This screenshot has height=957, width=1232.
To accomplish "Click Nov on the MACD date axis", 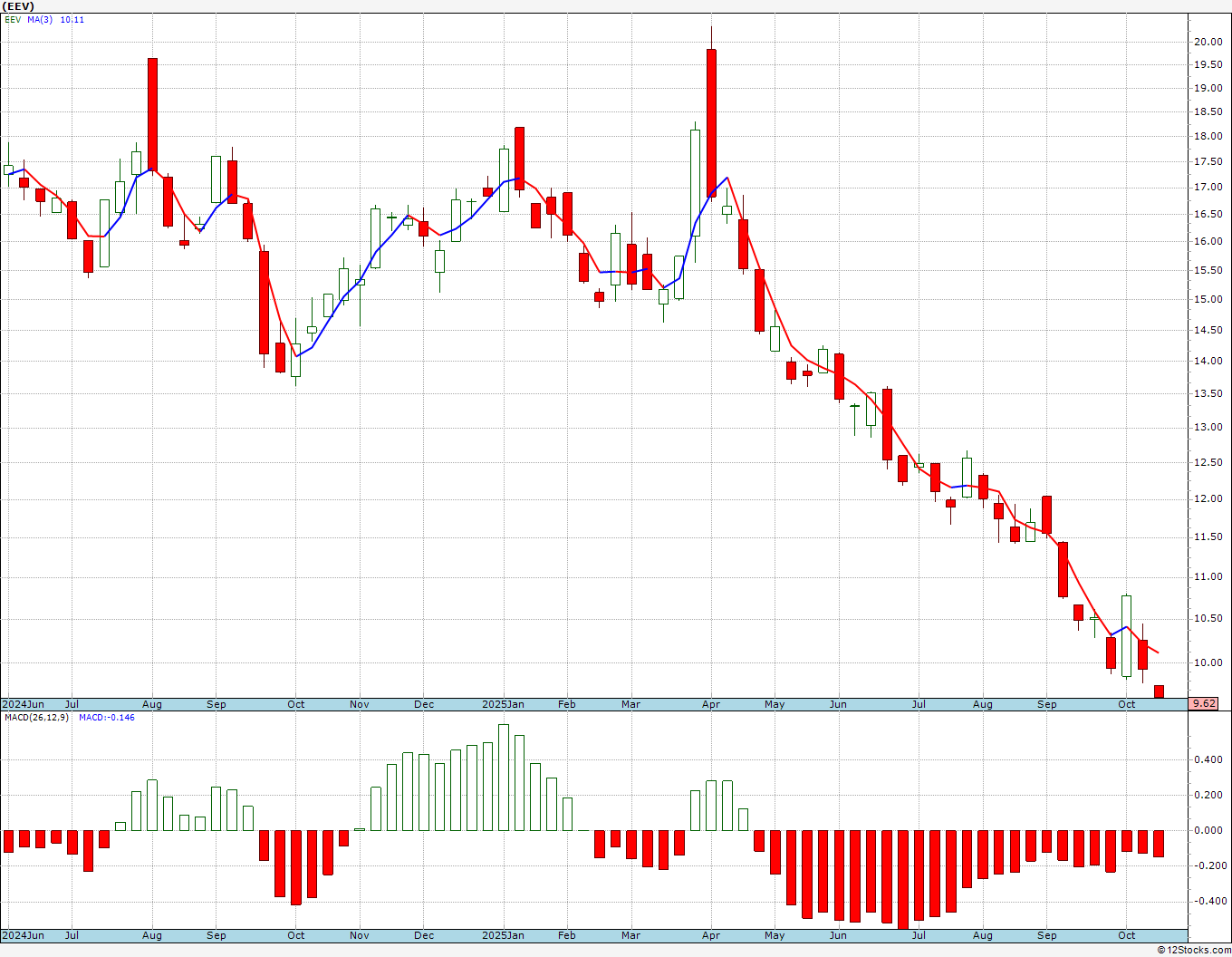I will tap(360, 935).
